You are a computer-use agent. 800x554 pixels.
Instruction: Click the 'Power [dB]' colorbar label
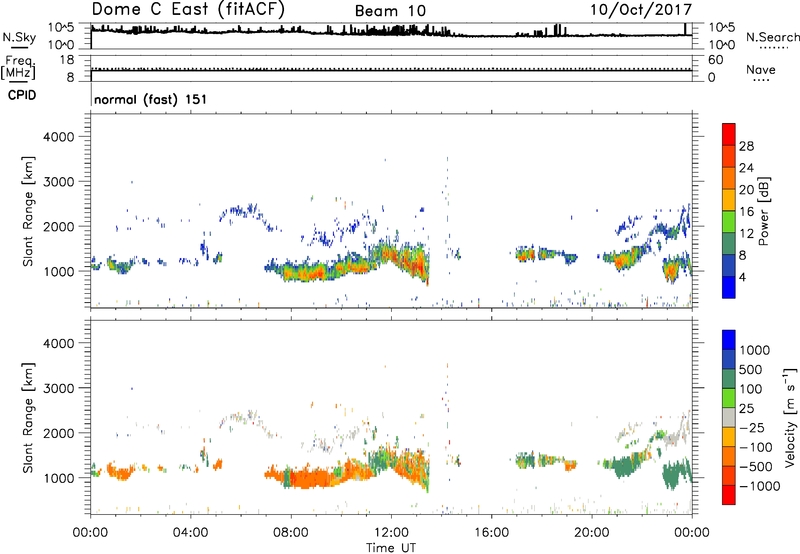[764, 211]
